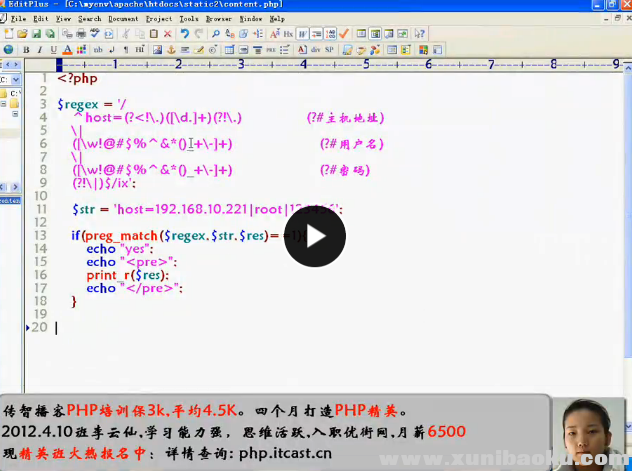Click the Find magnifier icon
The image size is (632, 471).
pyautogui.click(x=215, y=34)
